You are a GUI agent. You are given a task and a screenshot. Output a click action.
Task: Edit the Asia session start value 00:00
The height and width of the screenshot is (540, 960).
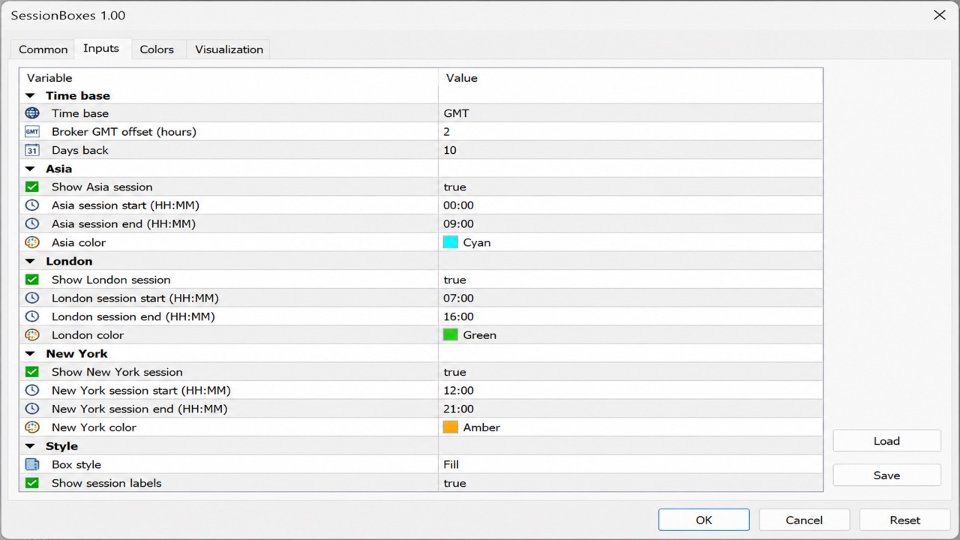[x=630, y=205]
